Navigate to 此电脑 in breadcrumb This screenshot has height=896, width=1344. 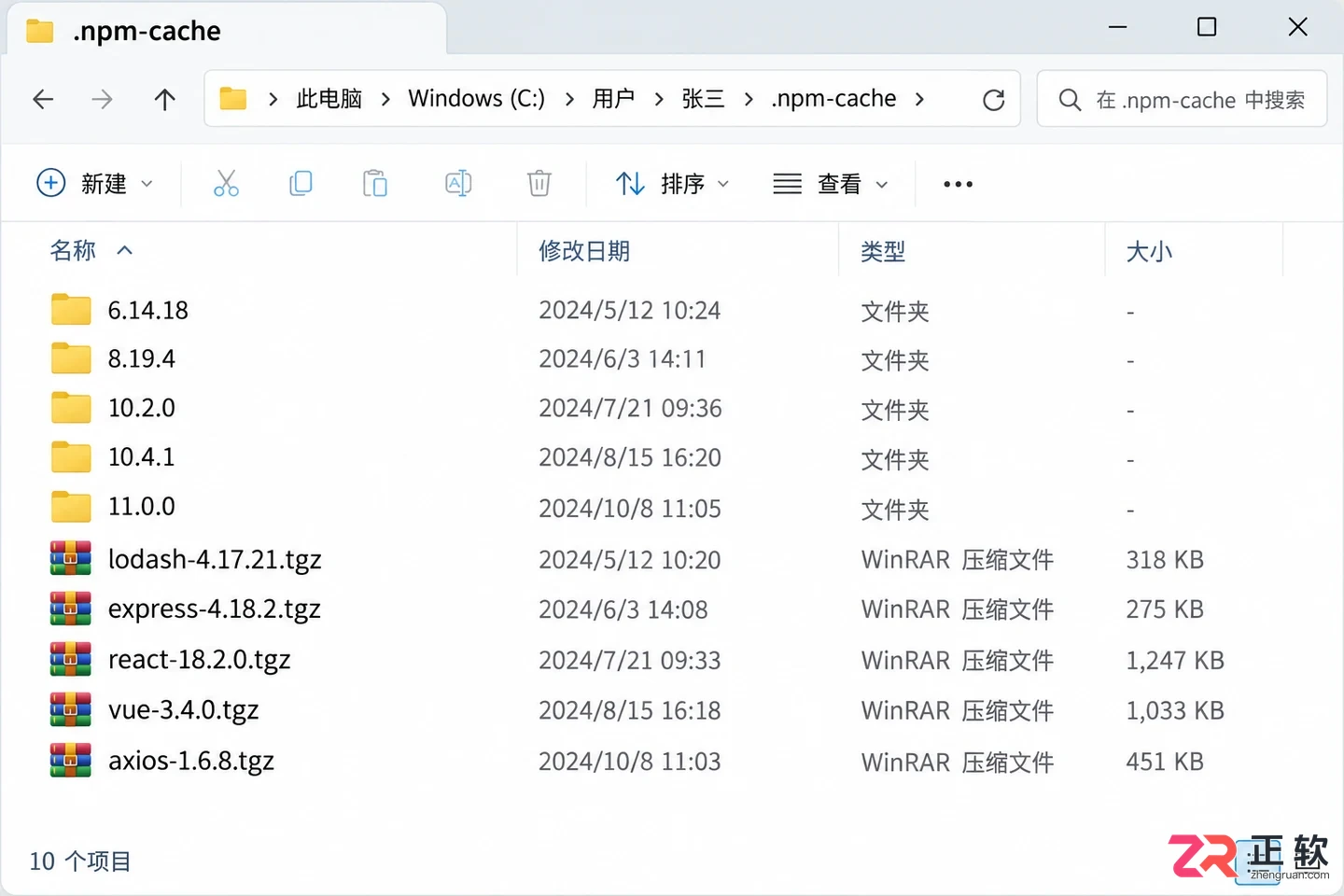click(329, 99)
